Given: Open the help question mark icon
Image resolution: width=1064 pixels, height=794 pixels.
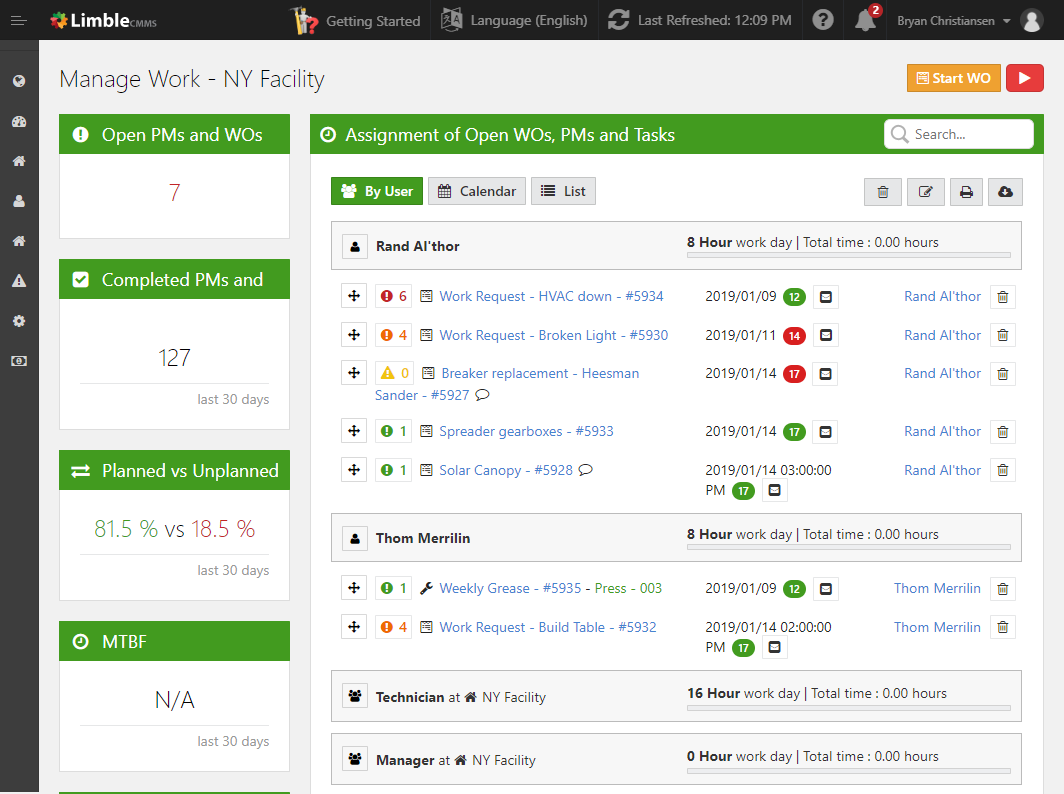Looking at the screenshot, I should point(822,20).
